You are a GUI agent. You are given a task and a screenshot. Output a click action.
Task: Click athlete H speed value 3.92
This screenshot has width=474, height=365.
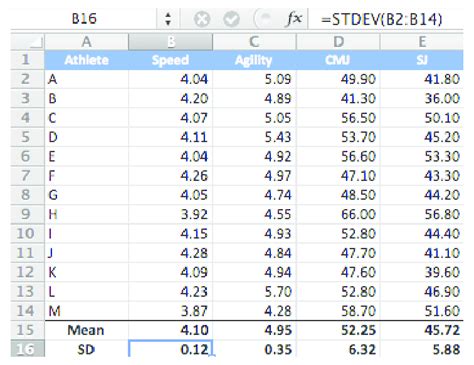tap(170, 214)
